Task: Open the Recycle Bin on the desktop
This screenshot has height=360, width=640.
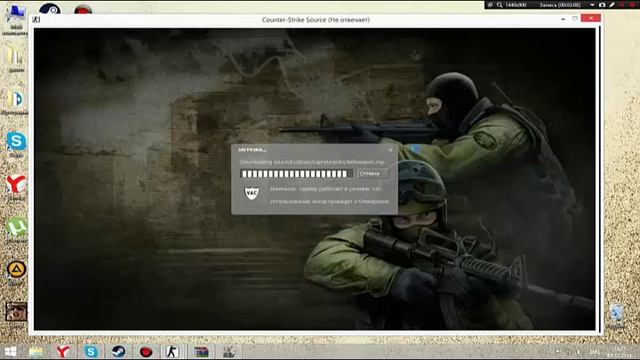Action: [615, 313]
